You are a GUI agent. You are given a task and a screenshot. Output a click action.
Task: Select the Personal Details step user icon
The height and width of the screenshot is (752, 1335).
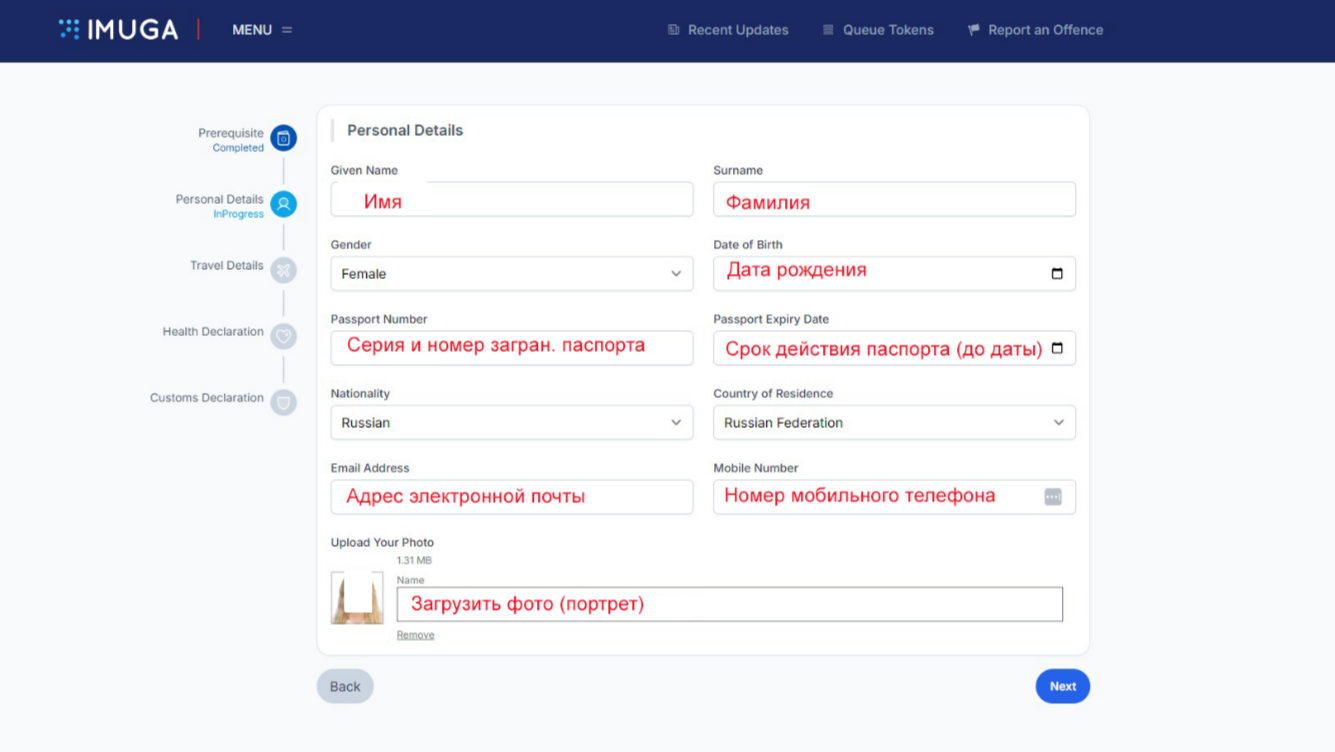click(x=284, y=204)
